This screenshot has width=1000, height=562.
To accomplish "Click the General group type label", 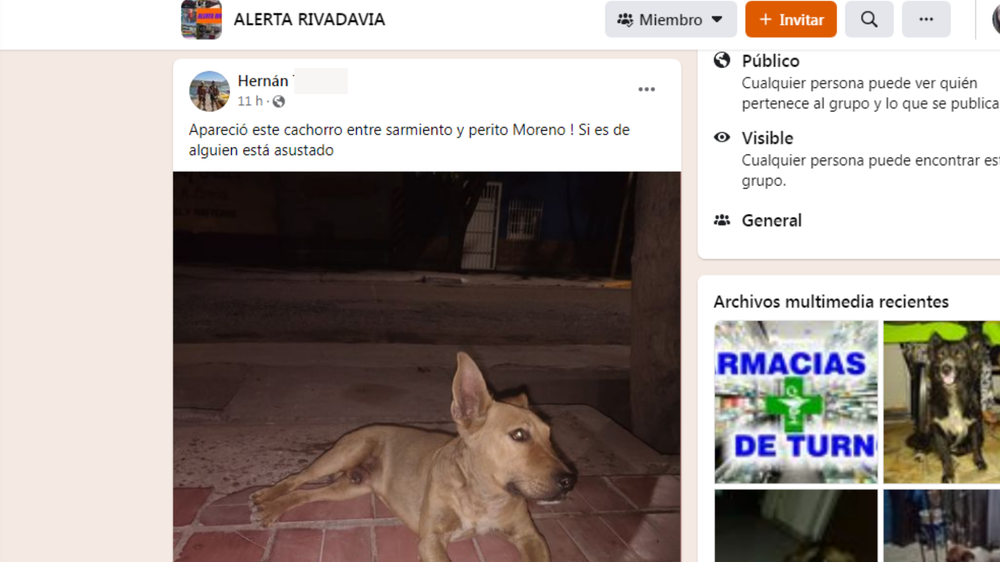I will 772,220.
